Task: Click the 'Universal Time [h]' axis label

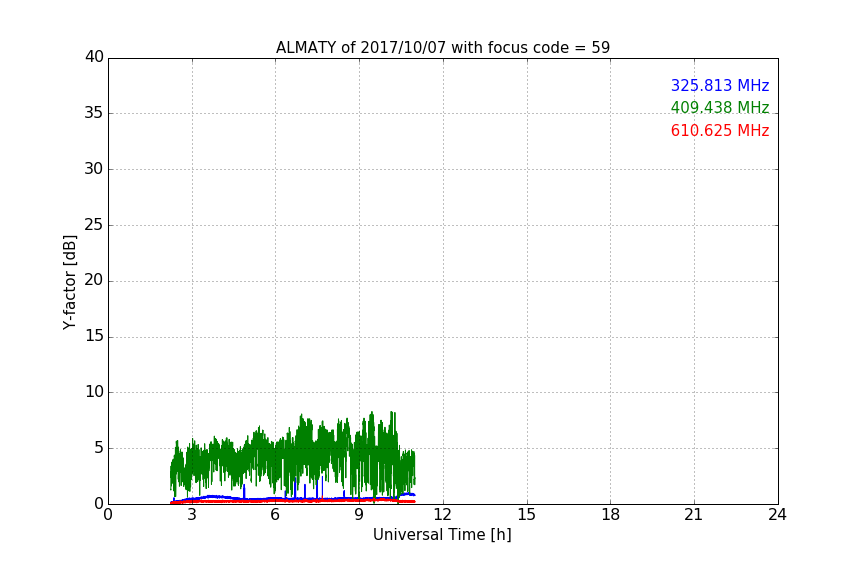Action: [442, 535]
